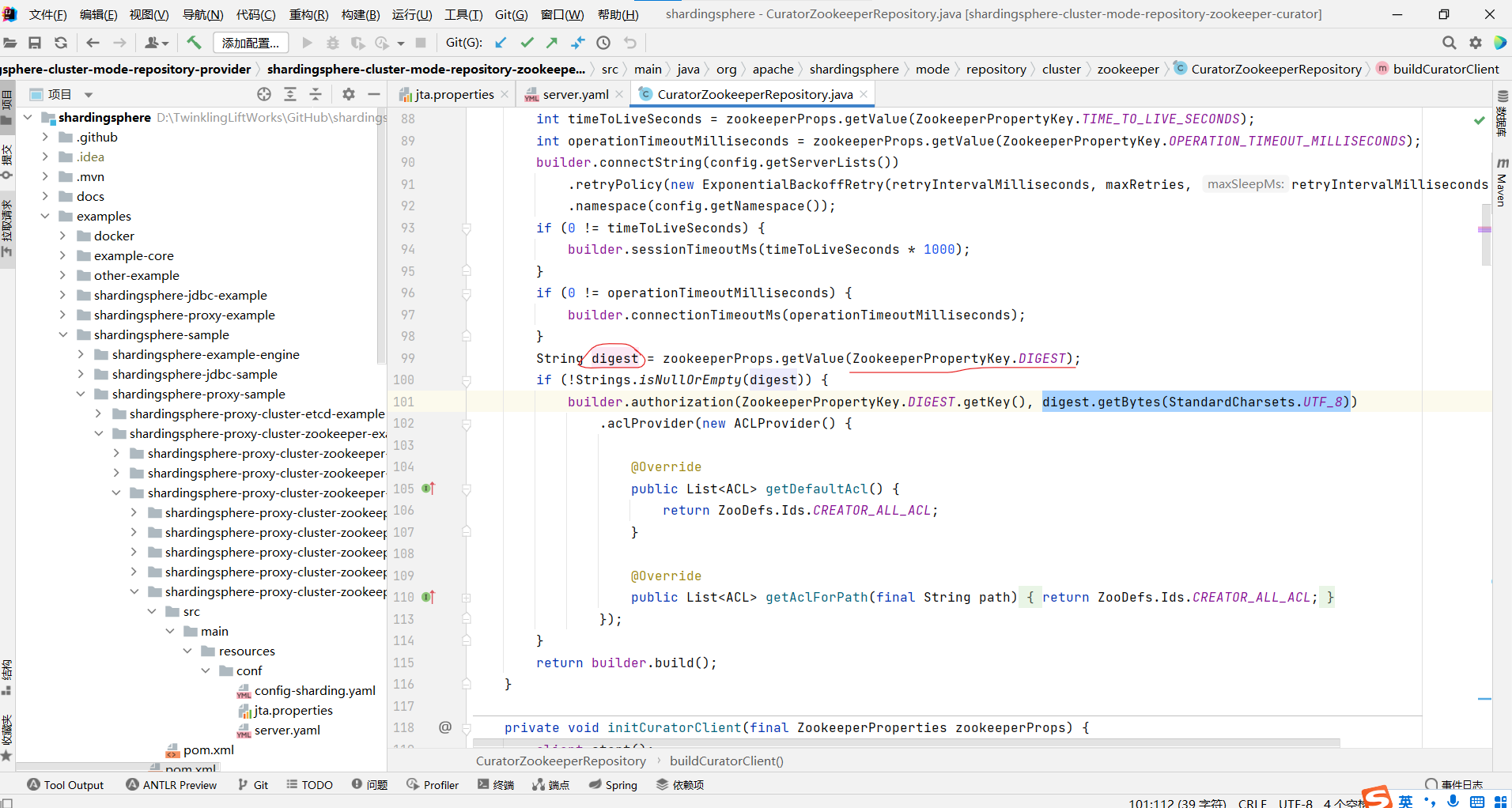The width and height of the screenshot is (1512, 808).
Task: Open project view dropdown arrow
Action: click(x=89, y=95)
